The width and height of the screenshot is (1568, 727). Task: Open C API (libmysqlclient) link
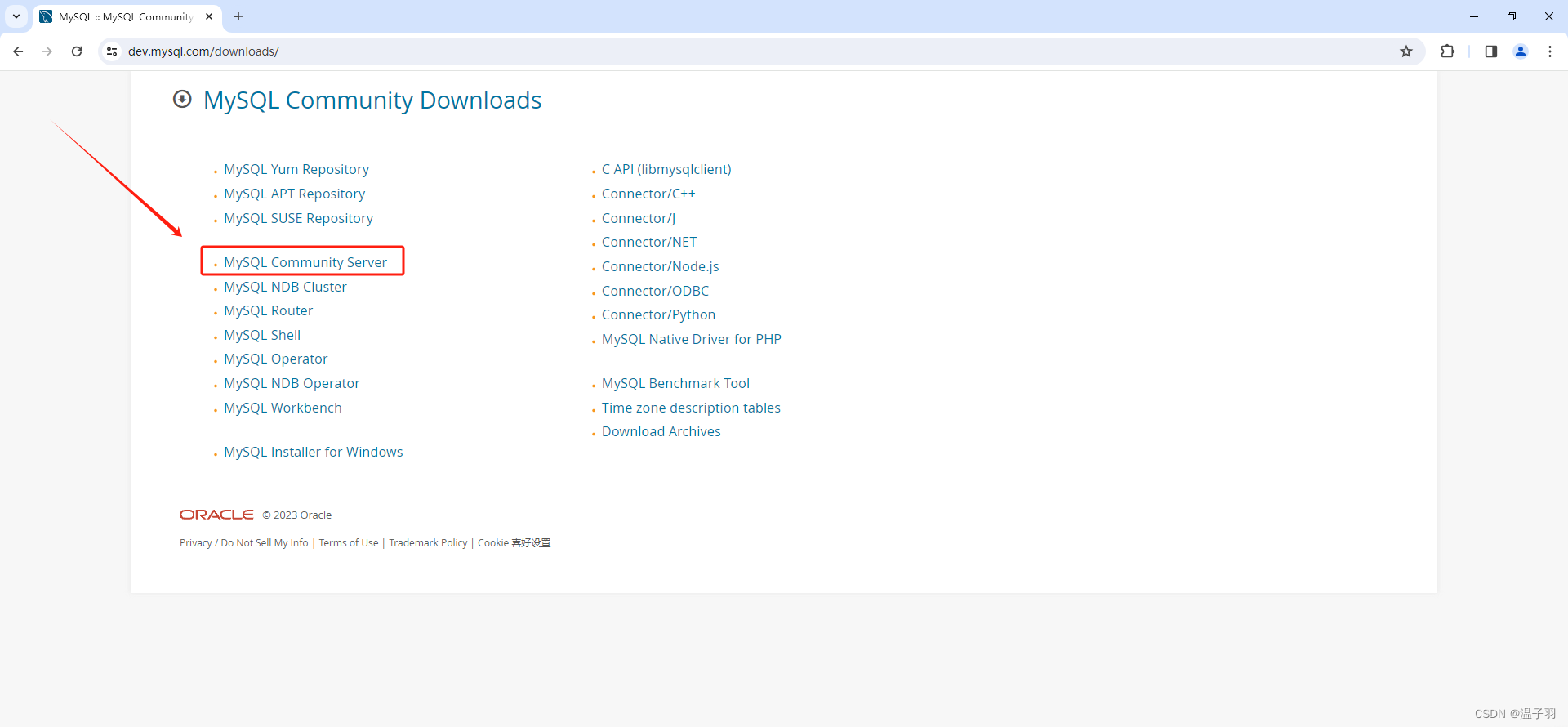[x=666, y=169]
